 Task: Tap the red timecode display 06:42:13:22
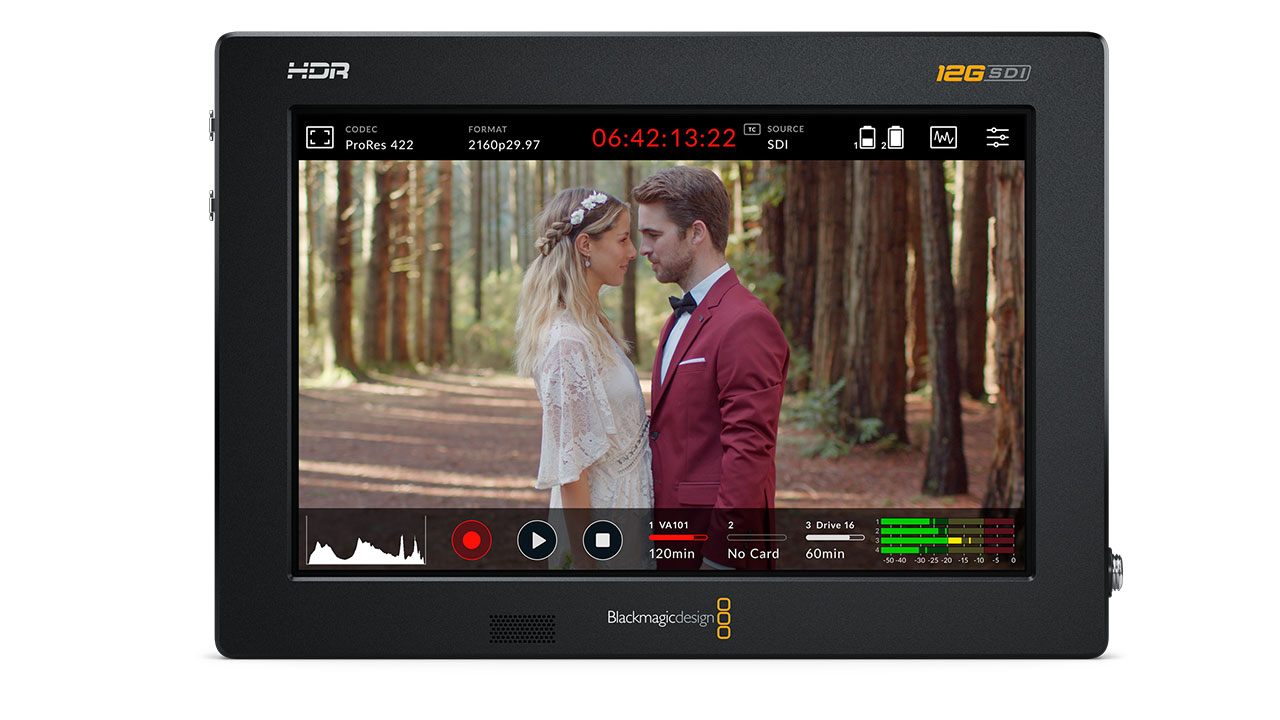point(664,138)
